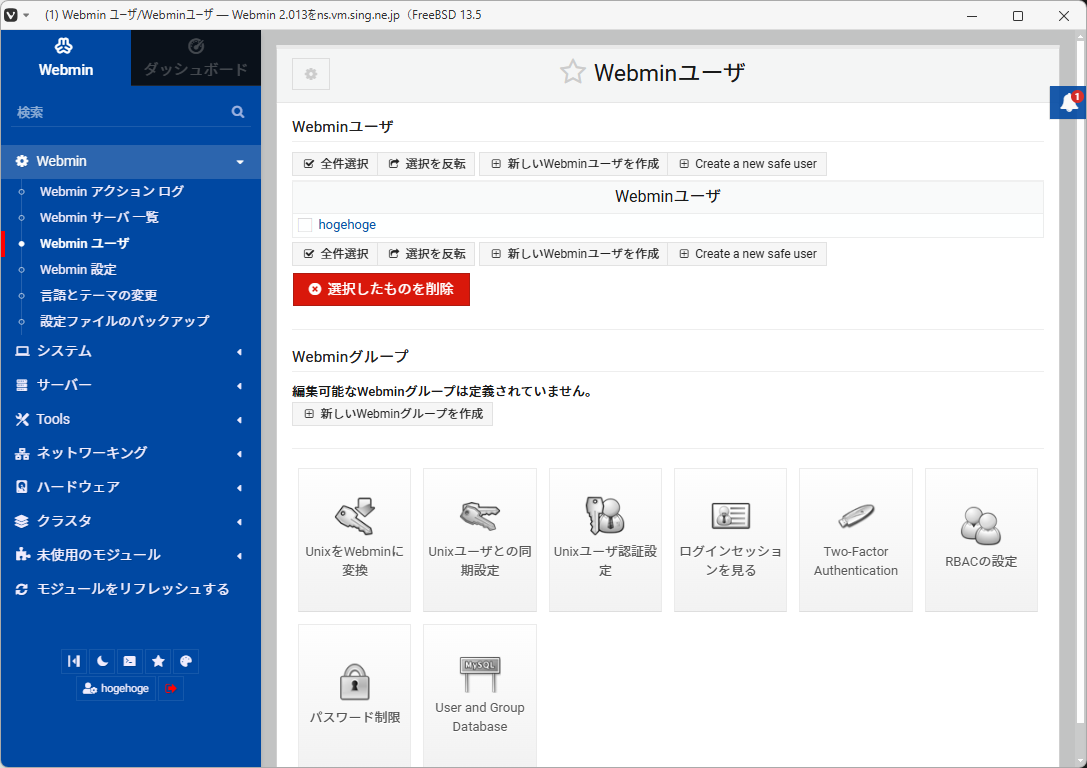Viewport: 1087px width, 768px height.
Task: Expand the システム menu section
Action: point(131,351)
